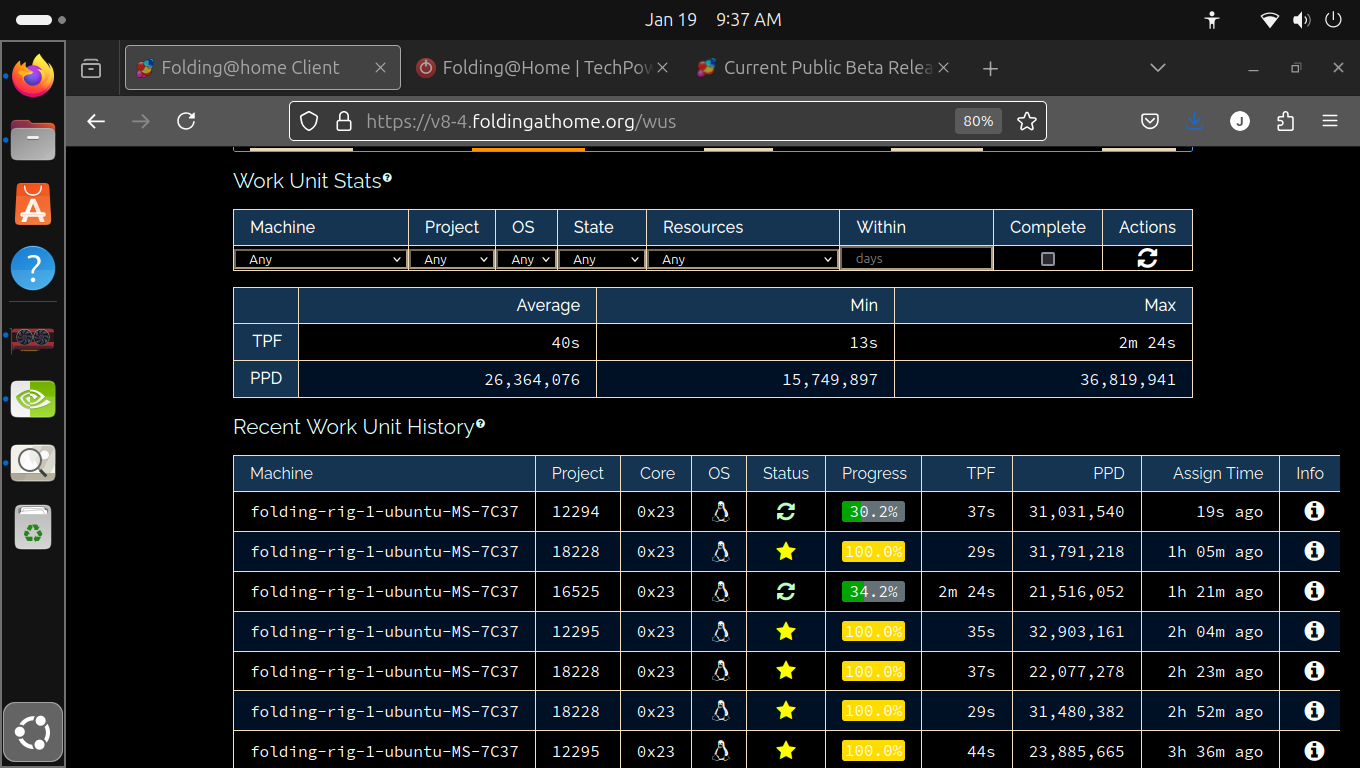This screenshot has width=1360, height=768.
Task: Click the Linux penguin icon for project 16525
Action: point(720,591)
